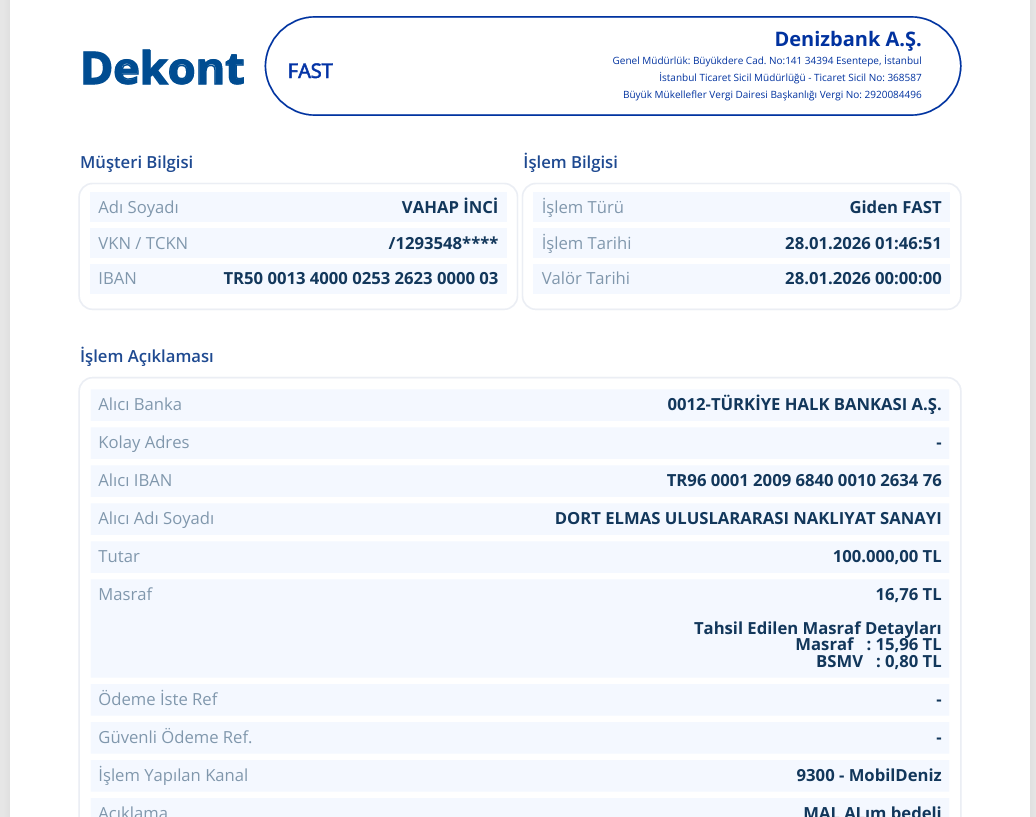This screenshot has width=1036, height=817.
Task: Click the Dekont title heading
Action: 163,68
